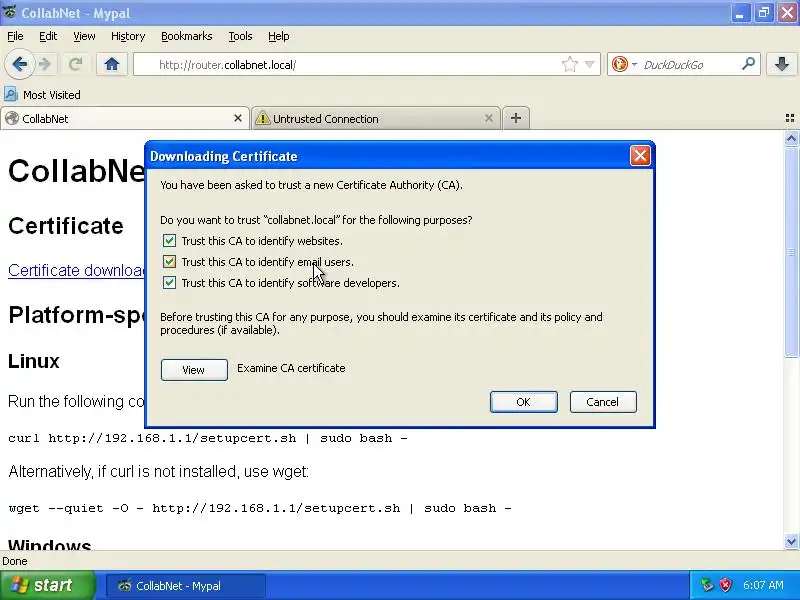Click the vertical scrollbar thumb
The width and height of the screenshot is (800, 600).
pyautogui.click(x=791, y=252)
